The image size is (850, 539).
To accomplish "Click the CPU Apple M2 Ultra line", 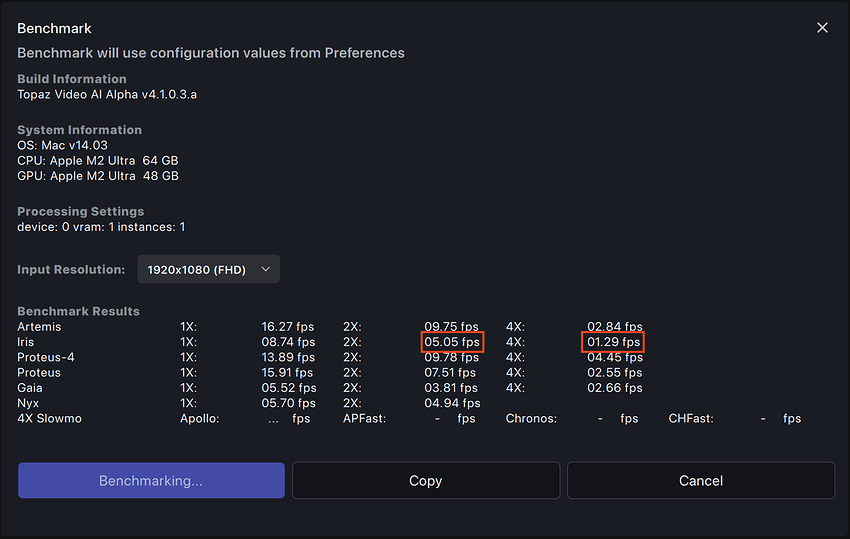I will click(98, 160).
